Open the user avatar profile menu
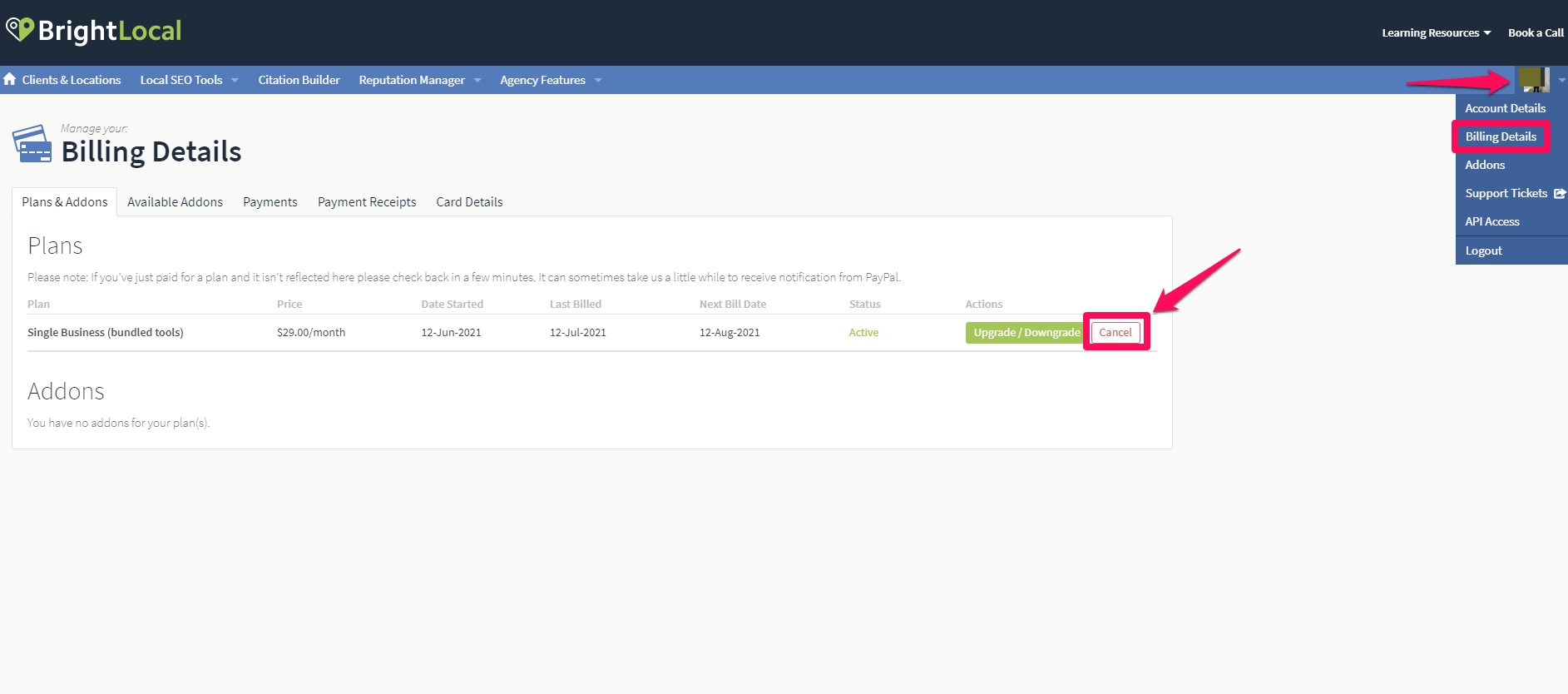Screen dimensions: 1568x694 tap(1532, 80)
